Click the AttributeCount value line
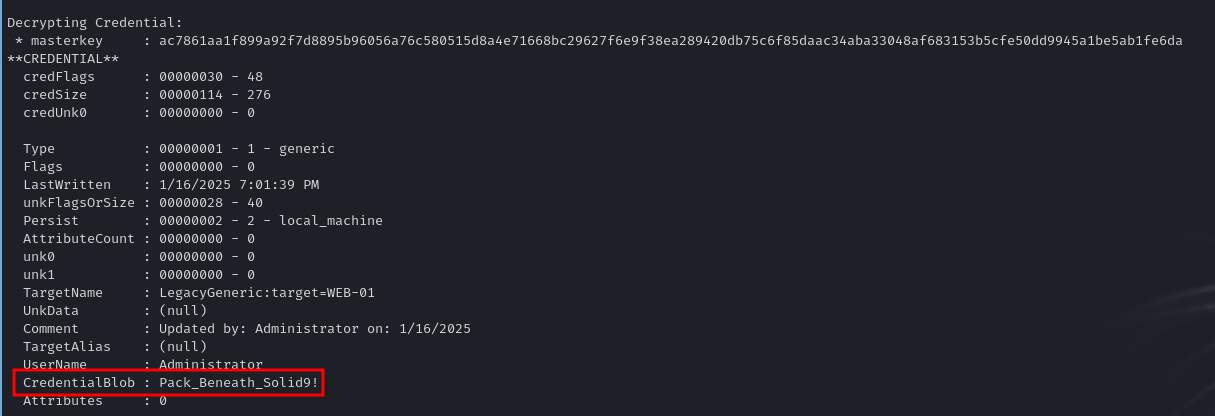The width and height of the screenshot is (1215, 416). [x=199, y=239]
